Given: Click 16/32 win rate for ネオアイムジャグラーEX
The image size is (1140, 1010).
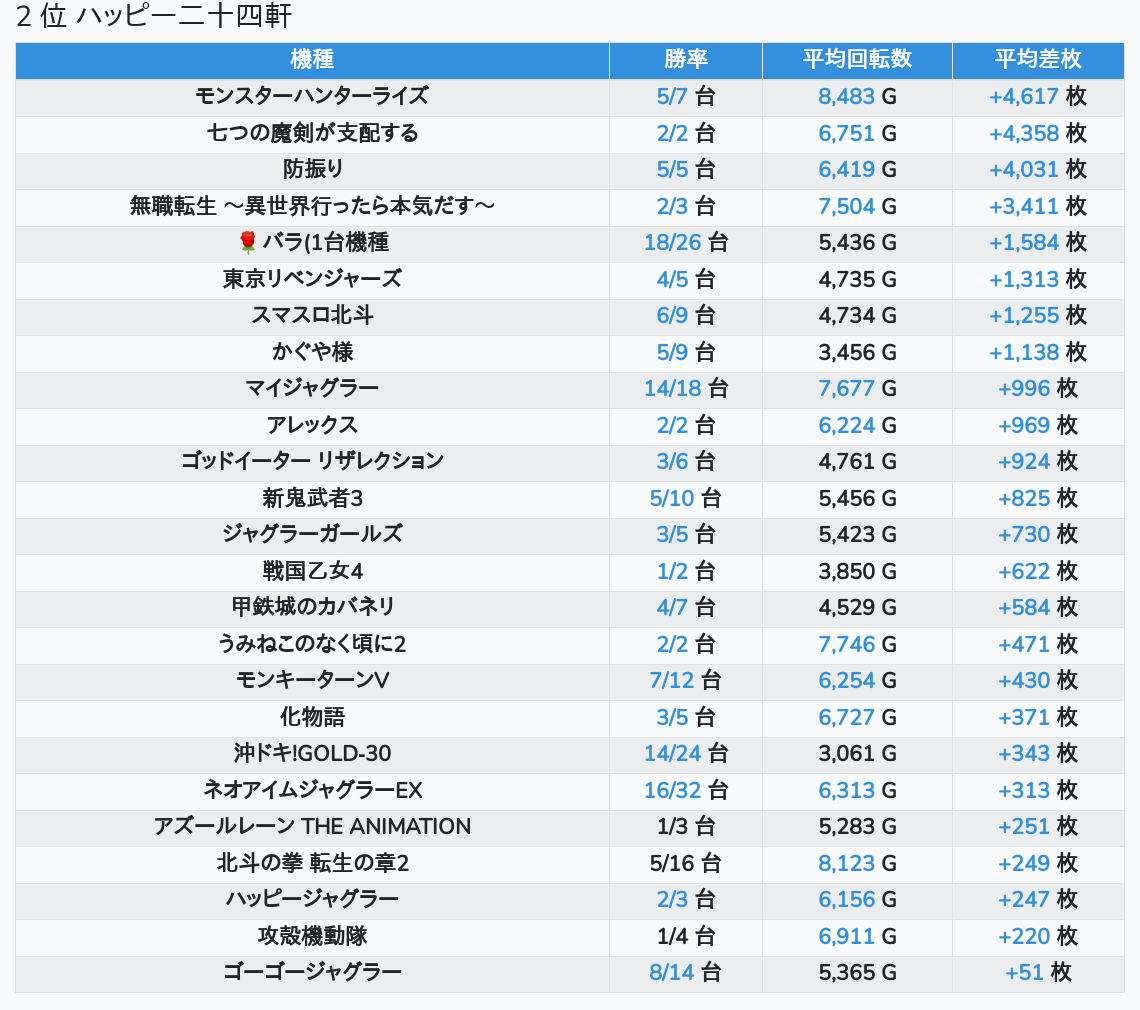Looking at the screenshot, I should pyautogui.click(x=672, y=790).
